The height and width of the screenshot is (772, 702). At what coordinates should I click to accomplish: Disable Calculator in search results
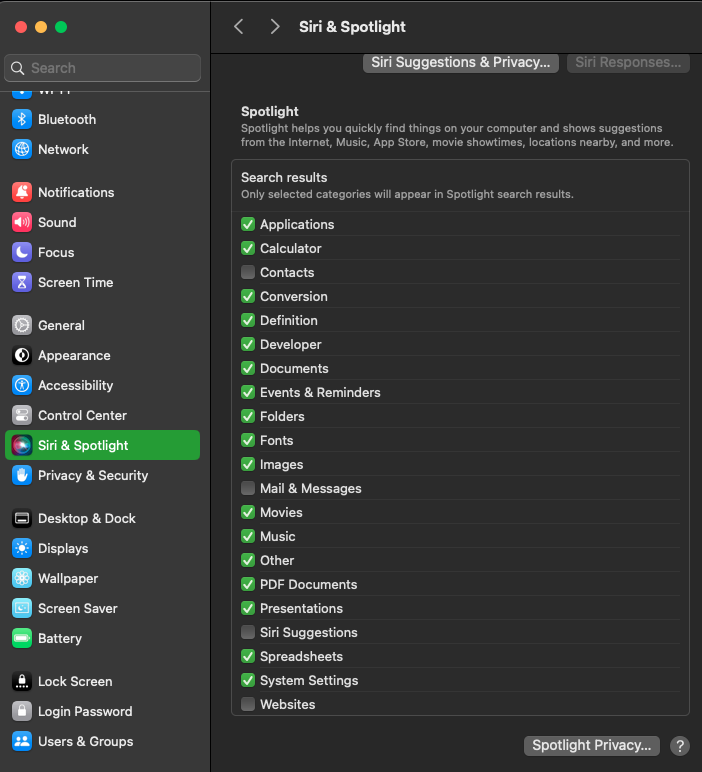(x=248, y=248)
